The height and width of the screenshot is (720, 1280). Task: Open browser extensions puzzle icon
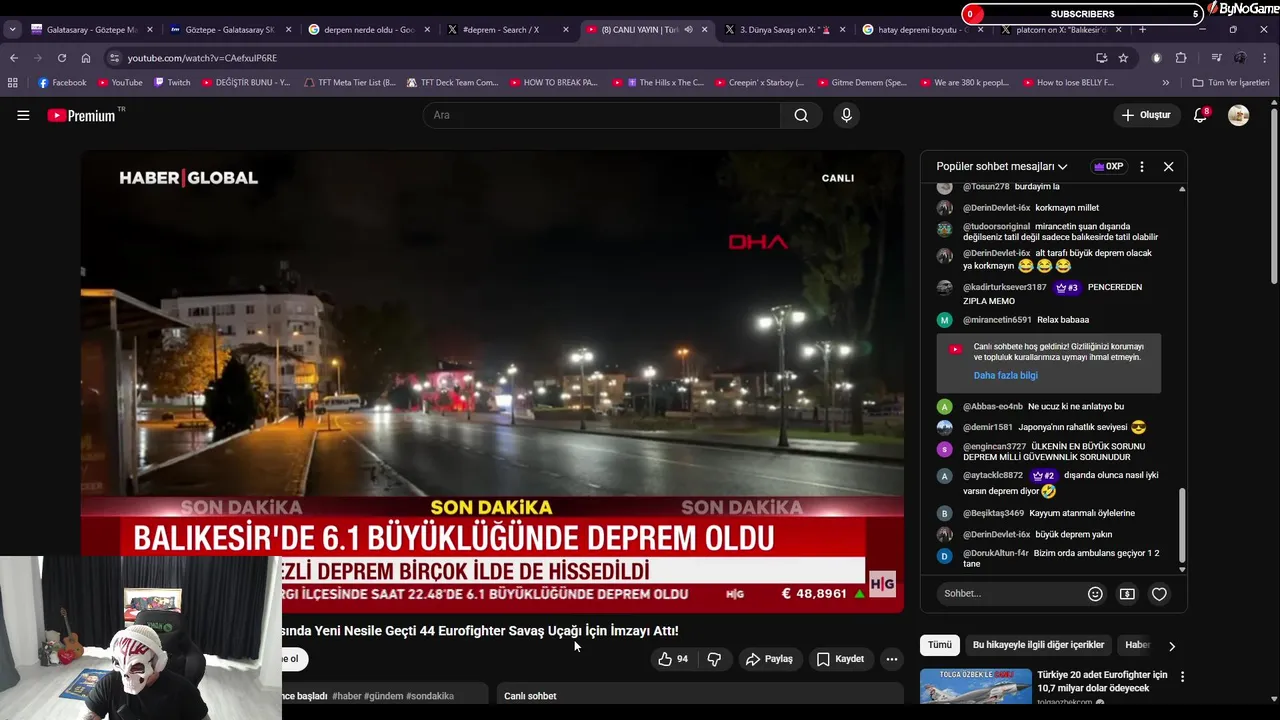(x=1181, y=58)
